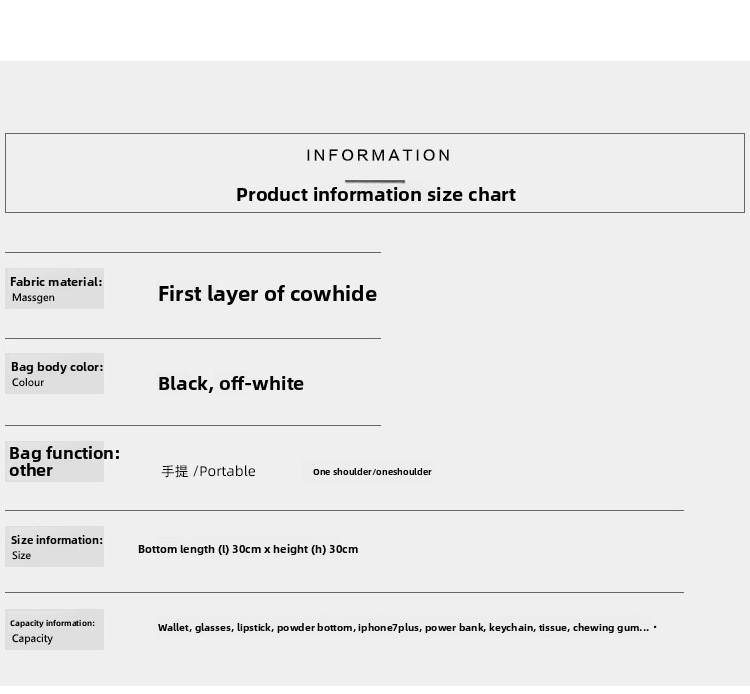Viewport: 750px width, 694px height.
Task: Click the Capacity information label
Action: 52,623
